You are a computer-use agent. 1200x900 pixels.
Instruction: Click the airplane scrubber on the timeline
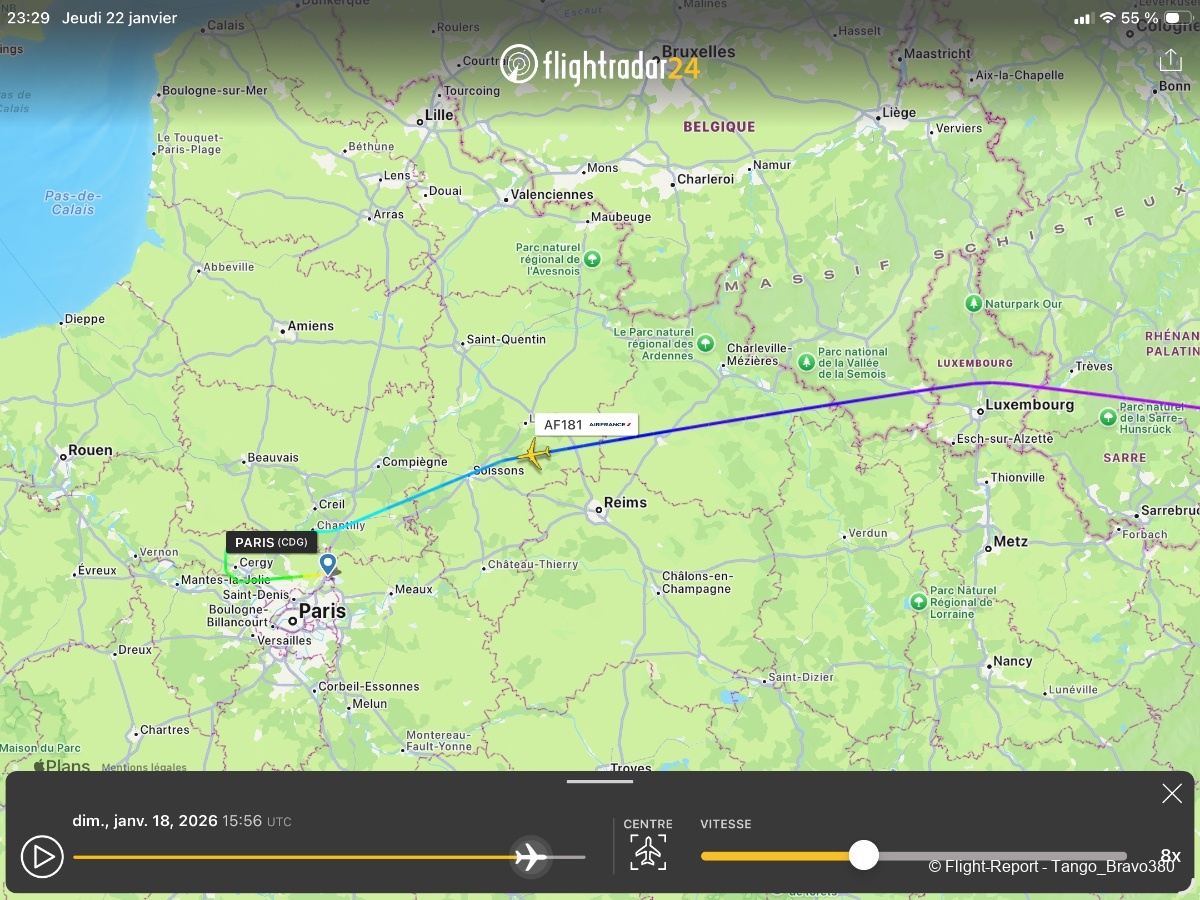pyautogui.click(x=530, y=856)
